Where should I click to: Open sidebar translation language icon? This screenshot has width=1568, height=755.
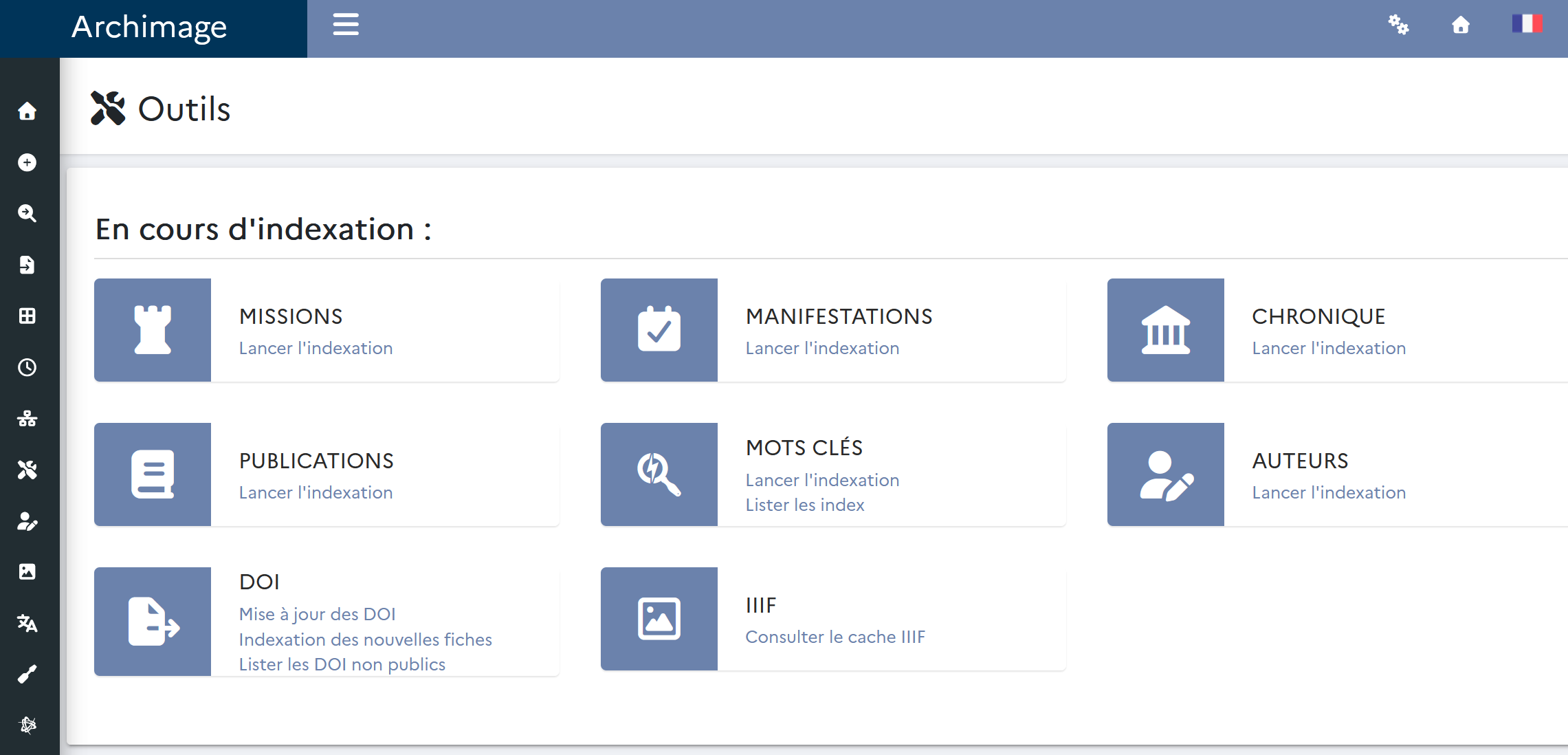[x=27, y=624]
